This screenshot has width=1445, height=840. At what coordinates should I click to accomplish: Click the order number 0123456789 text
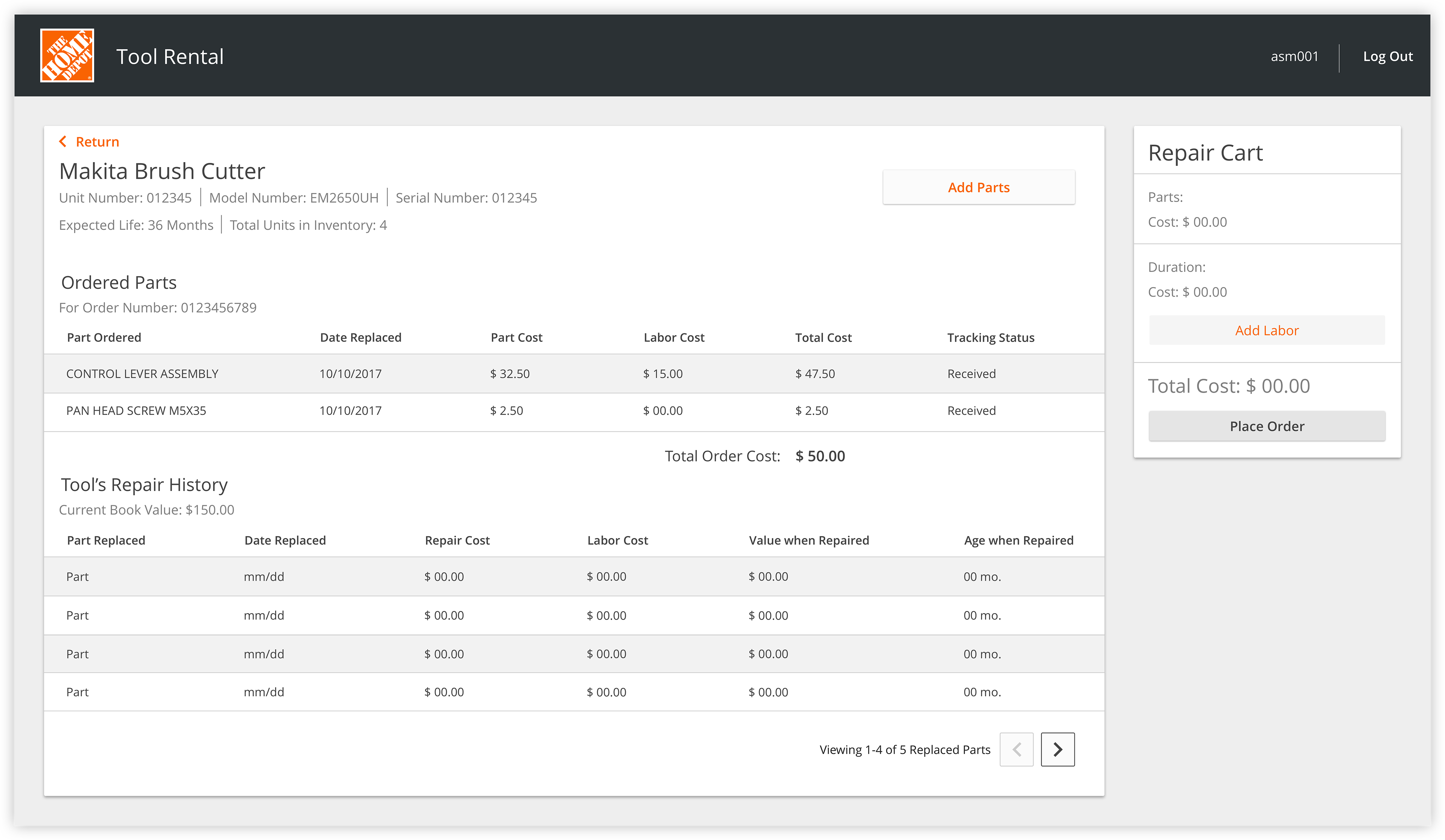(x=219, y=308)
